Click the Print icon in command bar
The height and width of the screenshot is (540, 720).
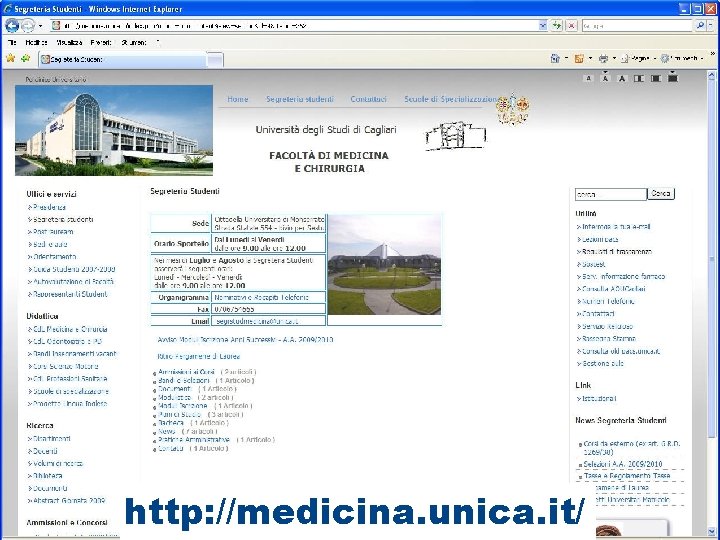(603, 58)
